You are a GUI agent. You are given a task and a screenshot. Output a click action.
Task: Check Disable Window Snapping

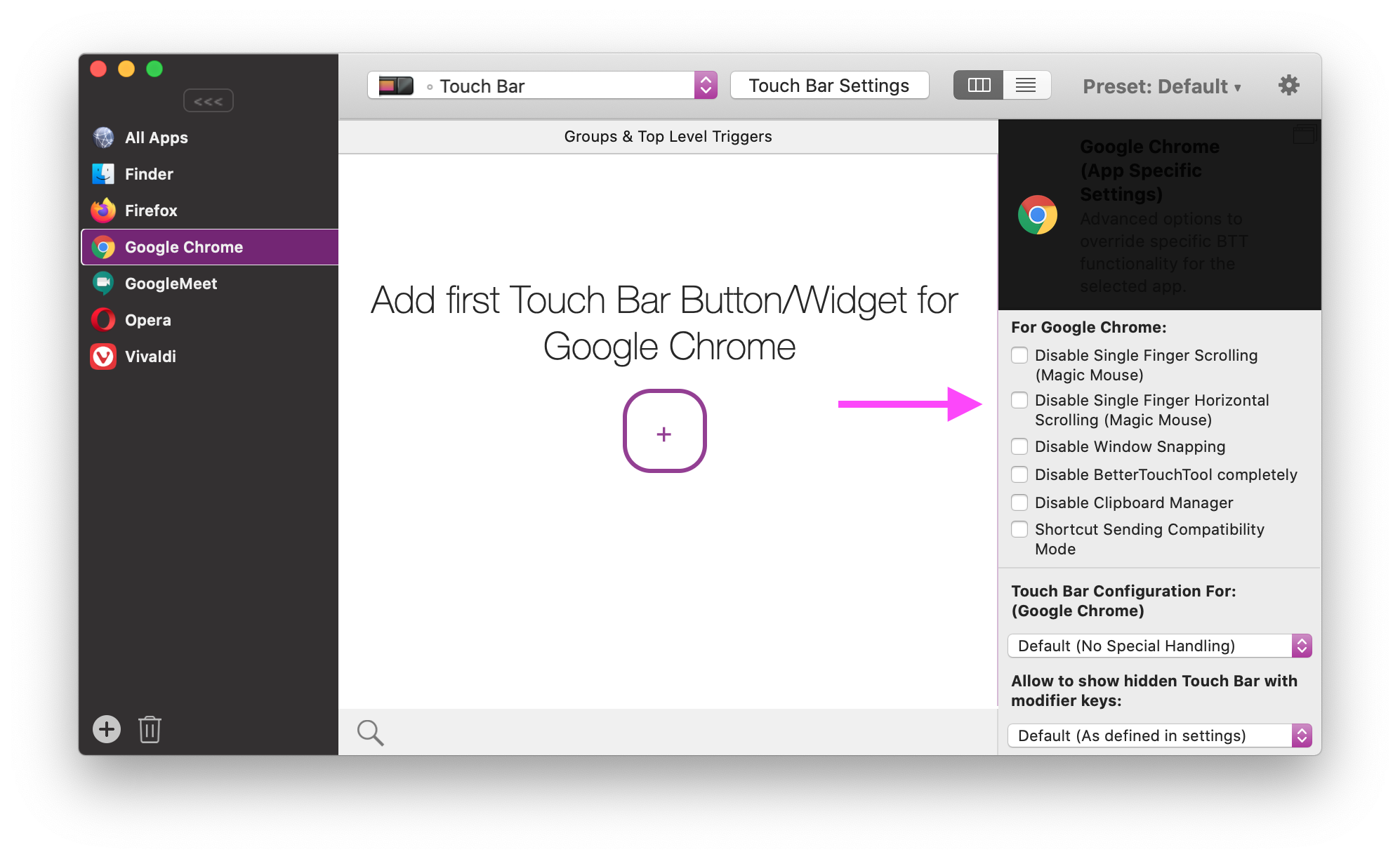pyautogui.click(x=1019, y=446)
